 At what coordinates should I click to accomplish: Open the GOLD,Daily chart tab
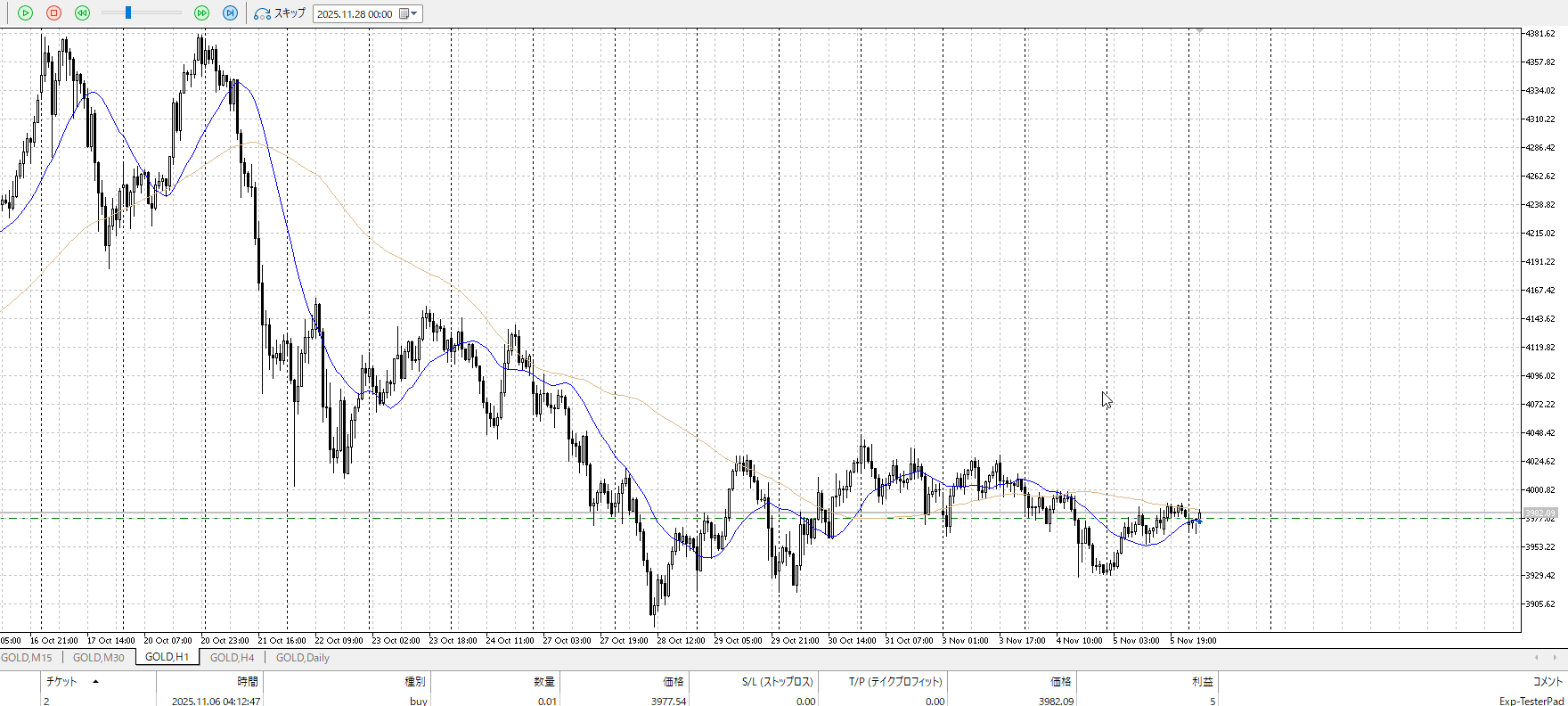[302, 658]
